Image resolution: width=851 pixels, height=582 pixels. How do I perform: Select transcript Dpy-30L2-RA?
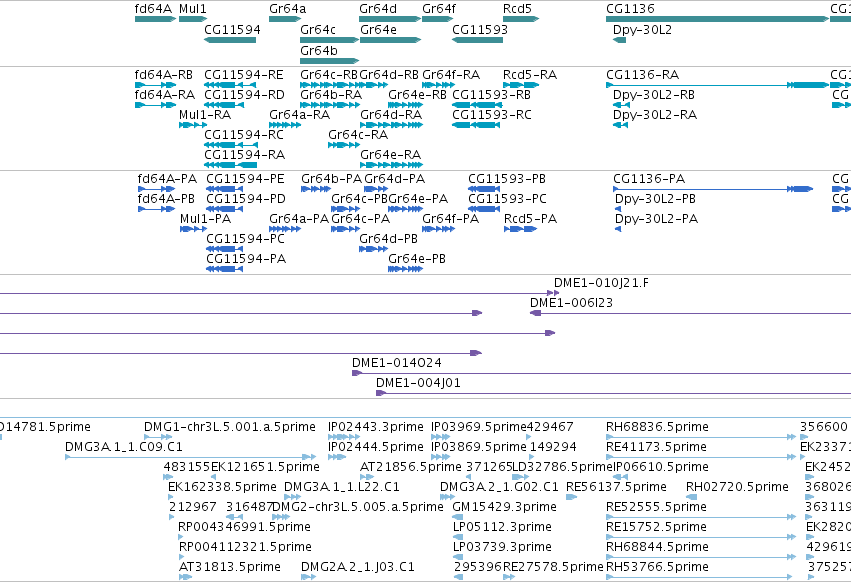620,125
